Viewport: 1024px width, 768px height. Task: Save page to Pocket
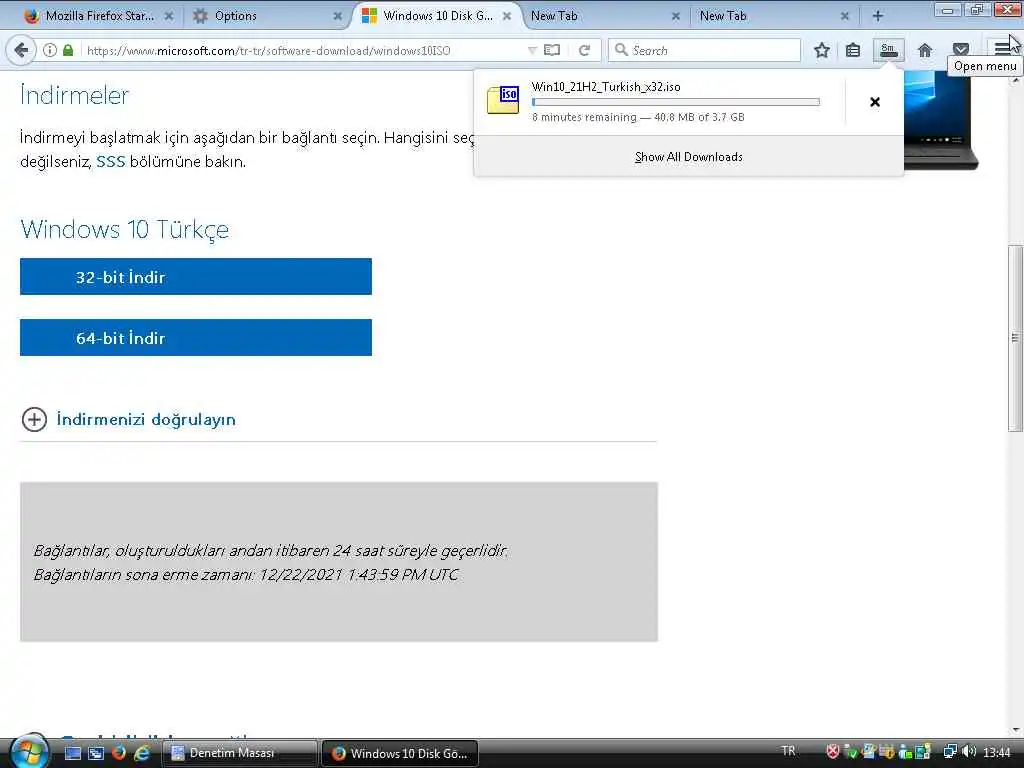pos(961,49)
